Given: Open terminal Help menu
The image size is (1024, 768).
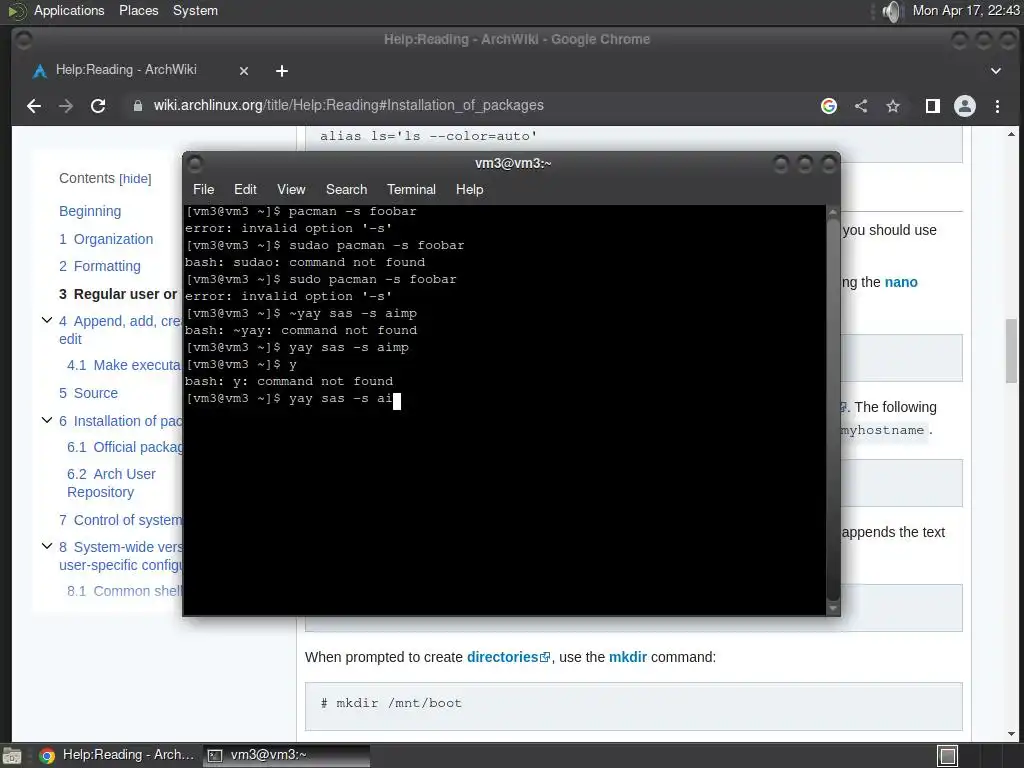Looking at the screenshot, I should point(469,189).
